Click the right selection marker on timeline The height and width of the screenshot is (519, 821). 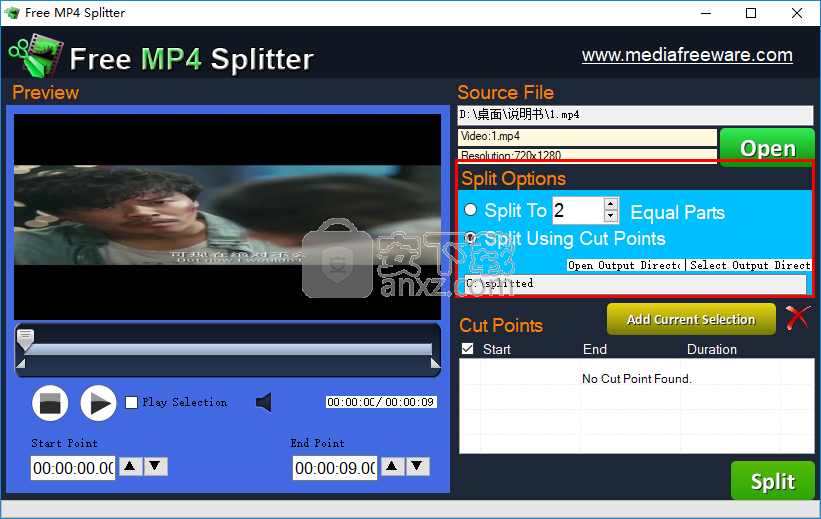[435, 363]
